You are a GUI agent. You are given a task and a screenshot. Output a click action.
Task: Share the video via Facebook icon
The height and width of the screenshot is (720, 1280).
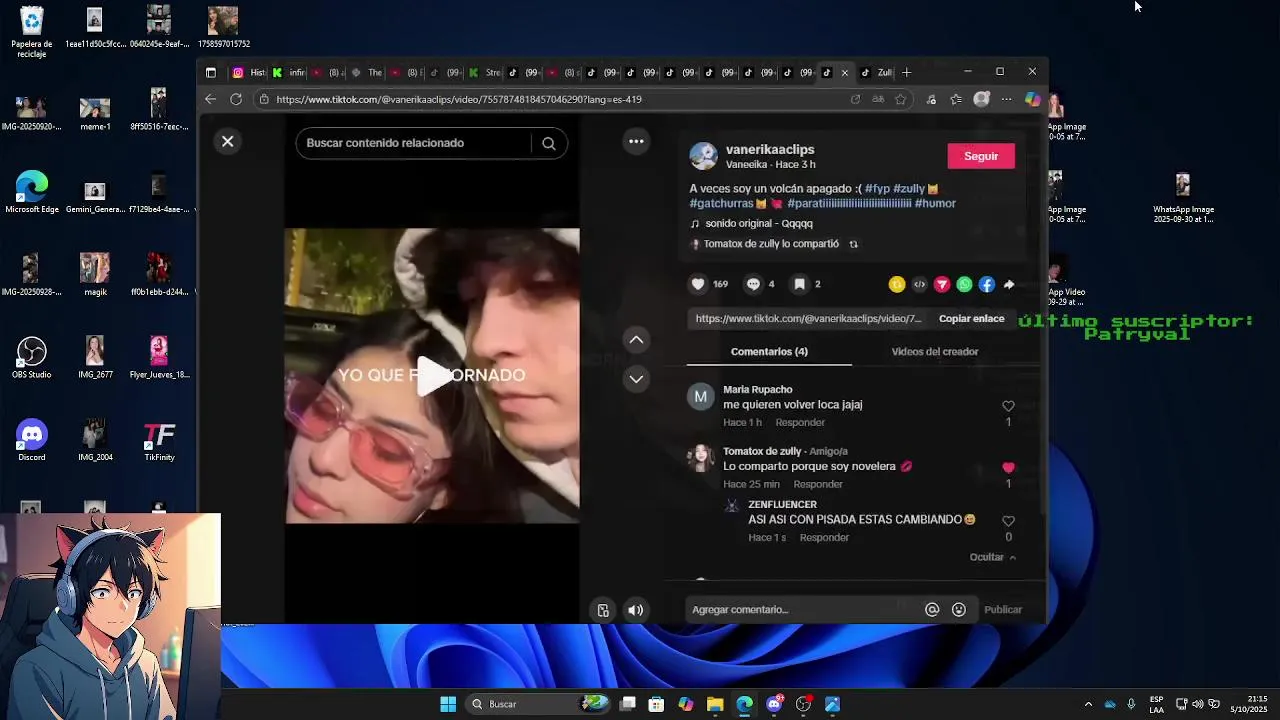pos(986,285)
